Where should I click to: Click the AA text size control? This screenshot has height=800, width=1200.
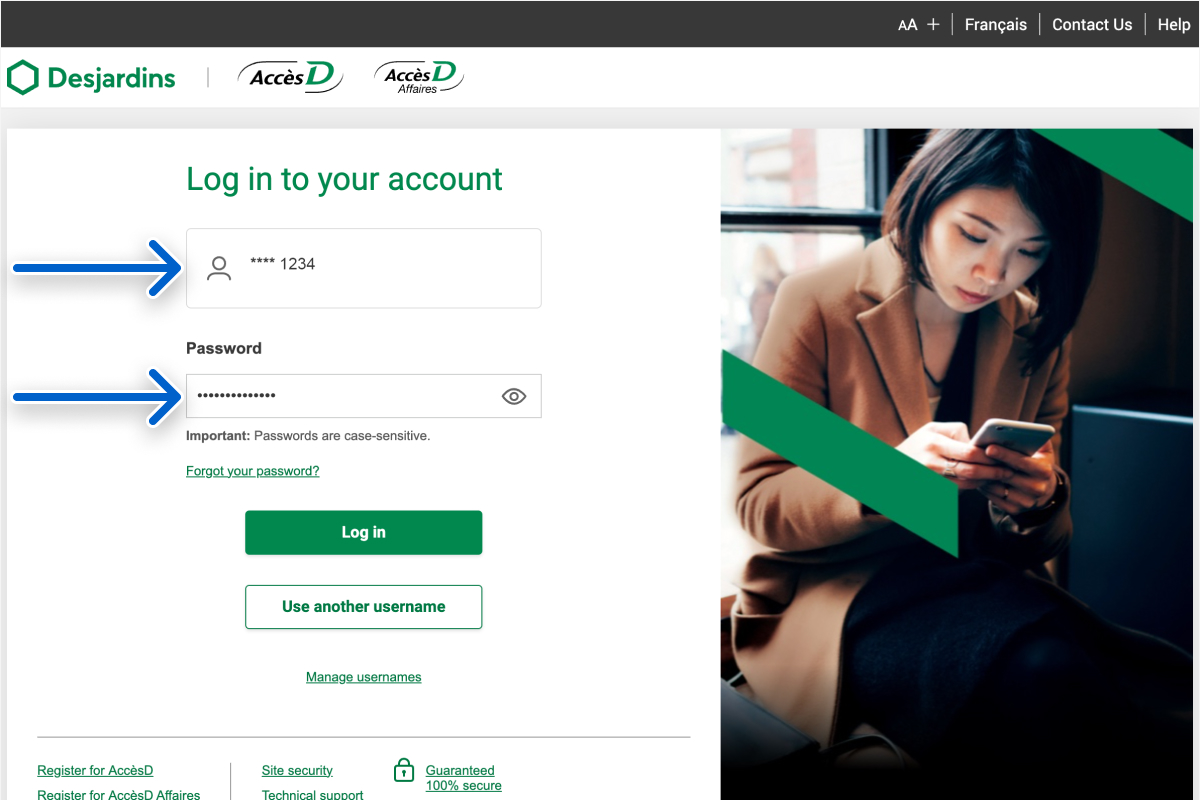click(907, 25)
